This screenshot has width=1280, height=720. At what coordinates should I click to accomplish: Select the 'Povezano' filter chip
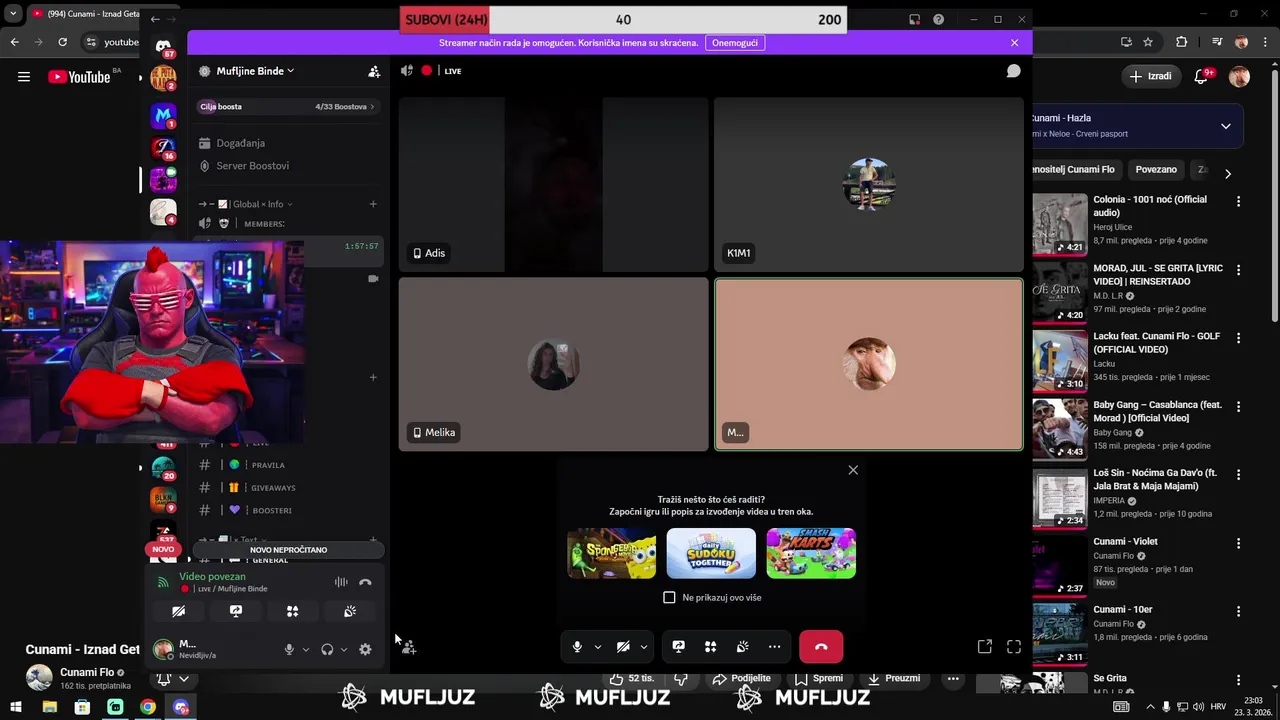[1156, 170]
